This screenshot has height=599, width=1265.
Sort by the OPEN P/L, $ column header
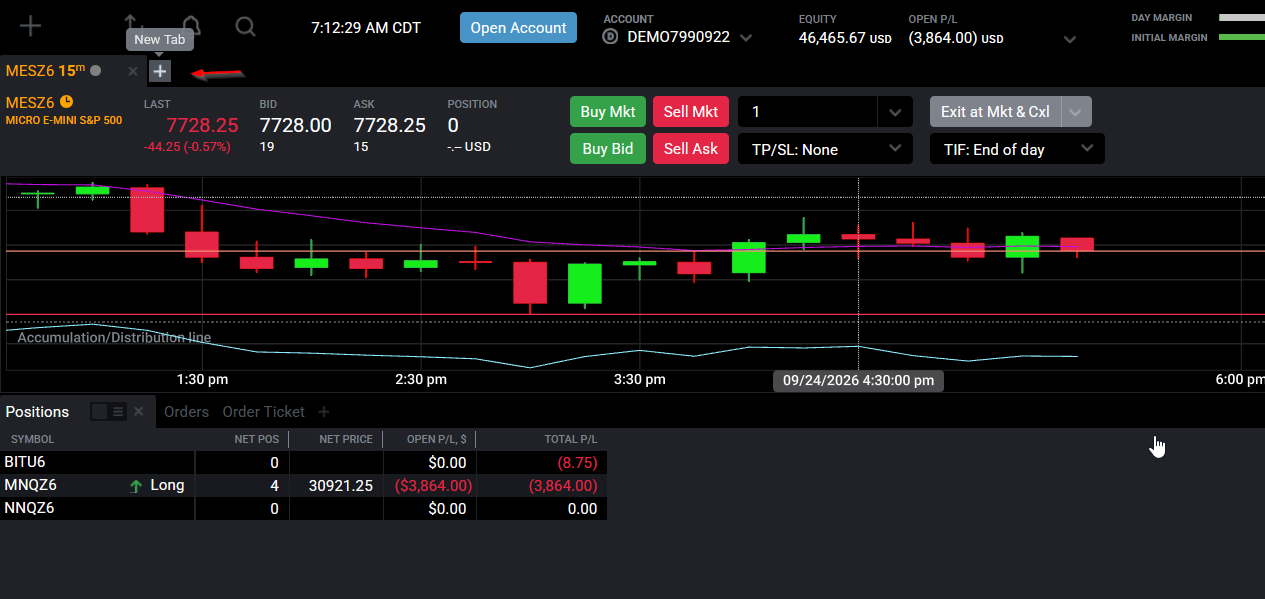(x=437, y=439)
